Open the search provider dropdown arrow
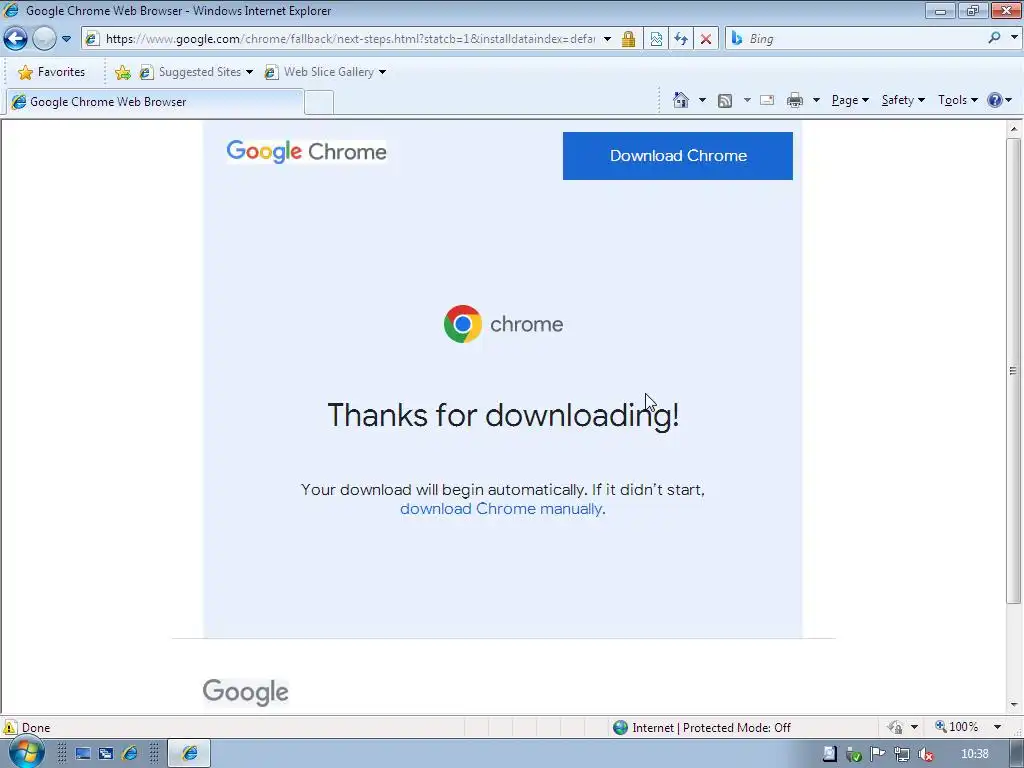The height and width of the screenshot is (768, 1024). point(1014,38)
